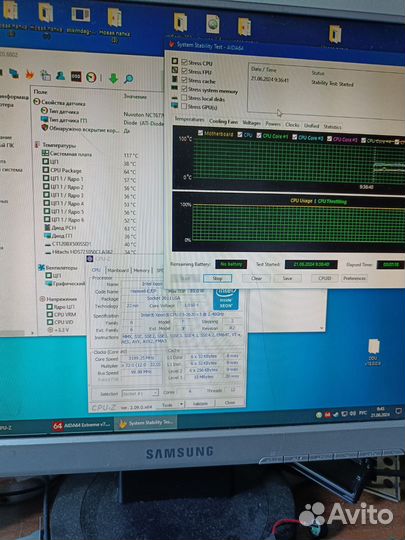Enable the Stress GPU(s) checkbox
Screen dimensions: 405x540
click(x=184, y=106)
